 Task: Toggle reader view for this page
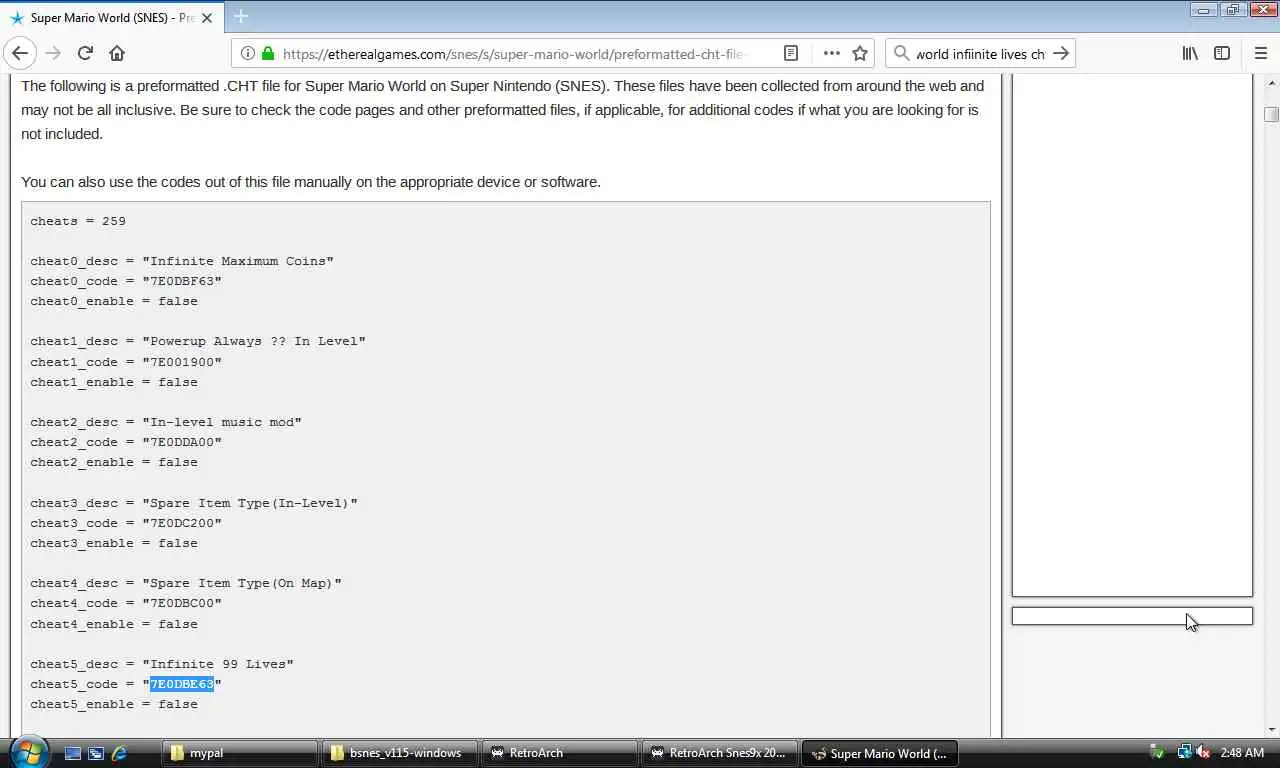[x=790, y=53]
